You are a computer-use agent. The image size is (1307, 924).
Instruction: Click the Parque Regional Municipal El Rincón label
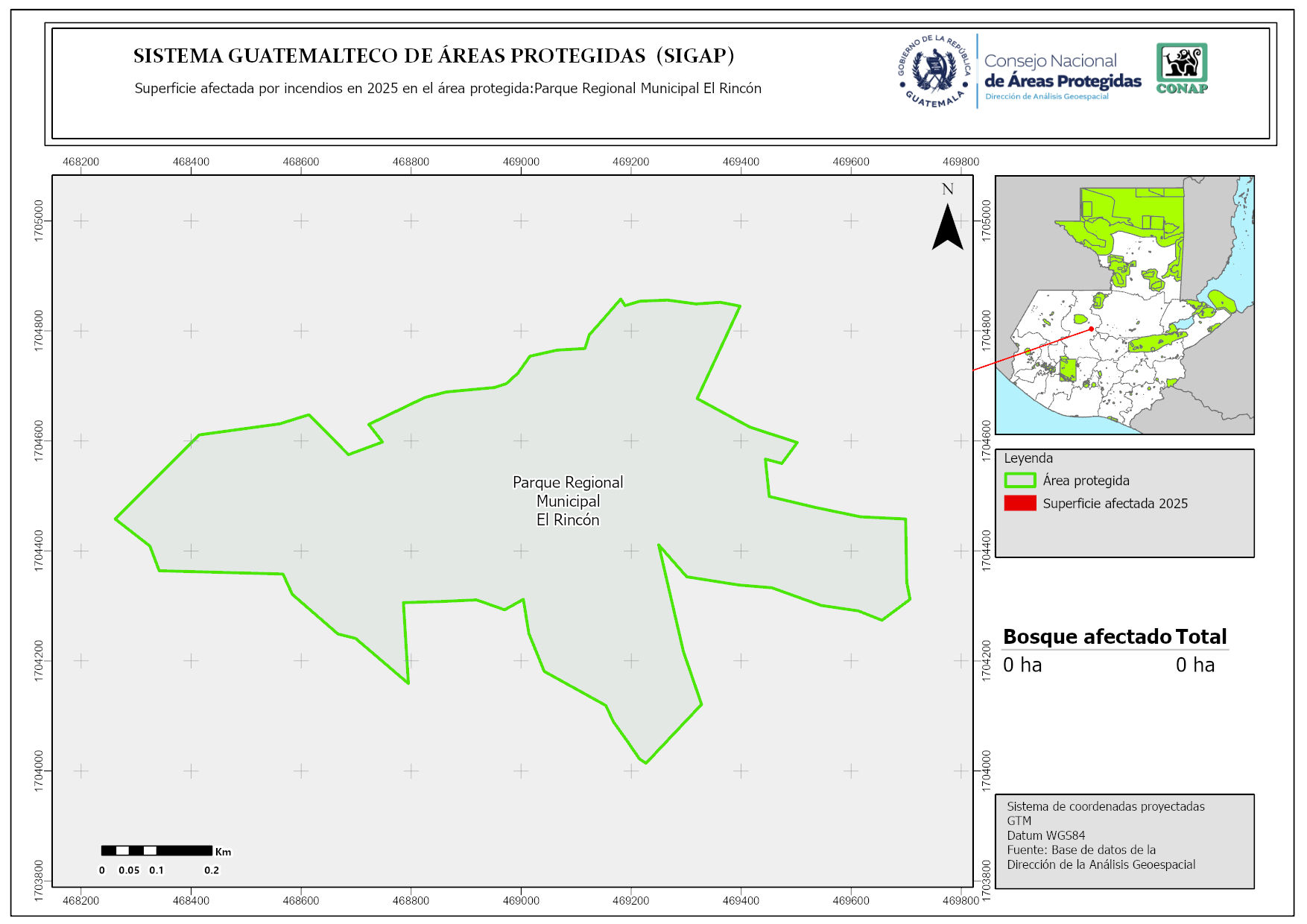pyautogui.click(x=568, y=501)
